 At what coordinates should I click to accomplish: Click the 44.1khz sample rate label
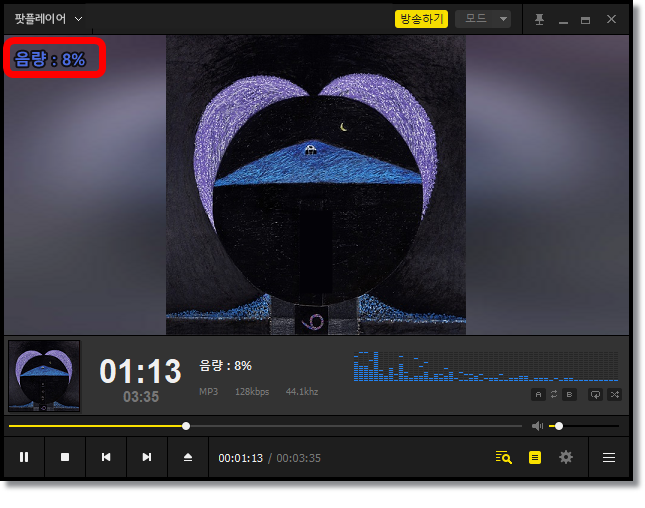tap(302, 392)
